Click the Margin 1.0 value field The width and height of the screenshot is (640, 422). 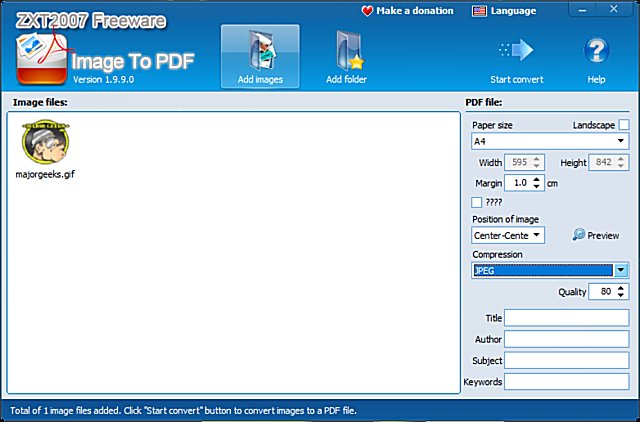(x=519, y=183)
